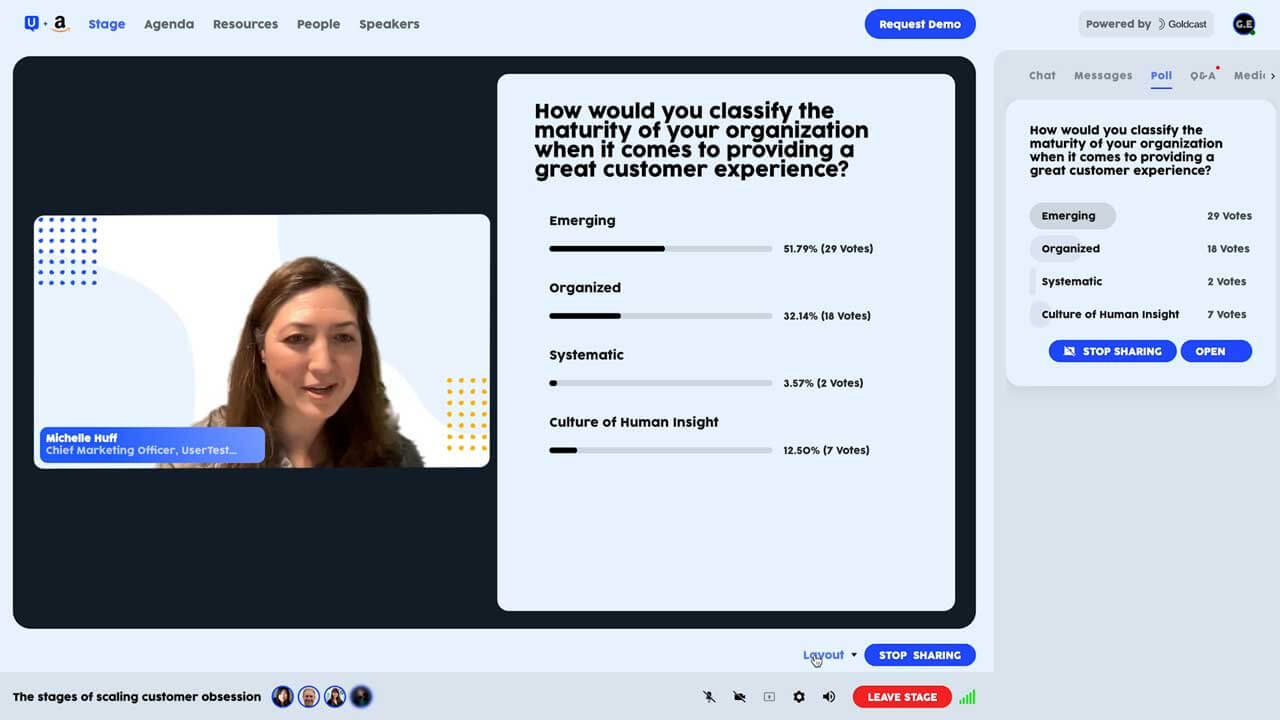Open the Media sidebar tab
Image resolution: width=1280 pixels, height=720 pixels.
click(1249, 75)
